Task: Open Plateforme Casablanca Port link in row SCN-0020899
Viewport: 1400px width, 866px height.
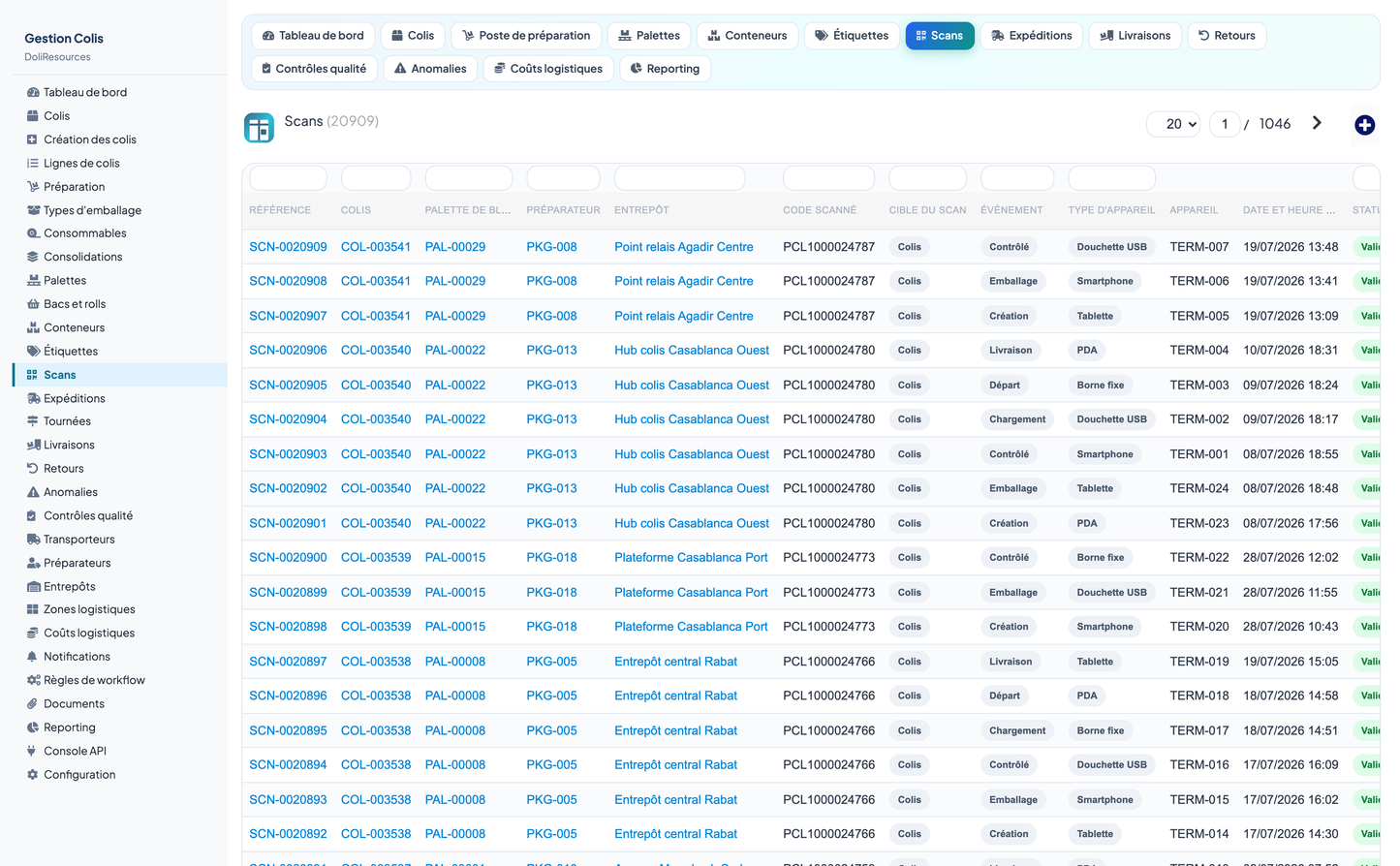Action: (x=691, y=593)
